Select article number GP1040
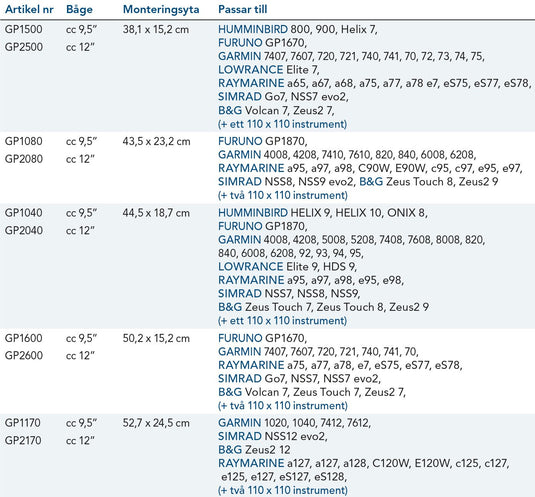The height and width of the screenshot is (497, 535). point(24,213)
